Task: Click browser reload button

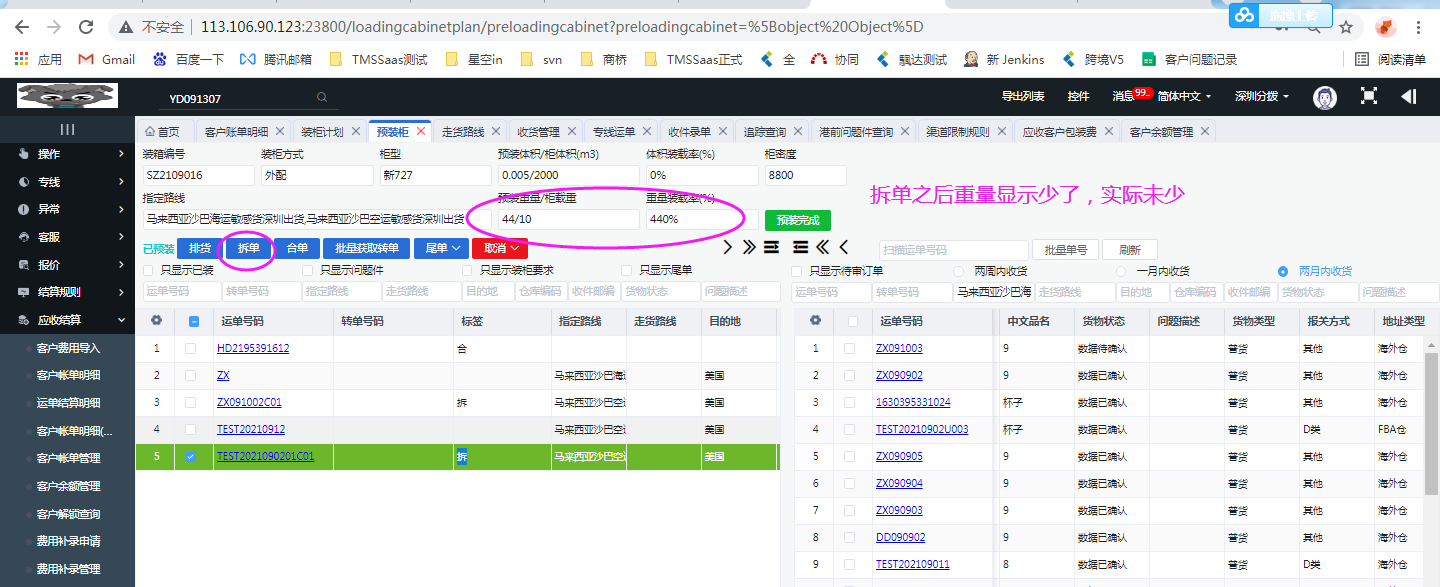Action: tap(86, 26)
